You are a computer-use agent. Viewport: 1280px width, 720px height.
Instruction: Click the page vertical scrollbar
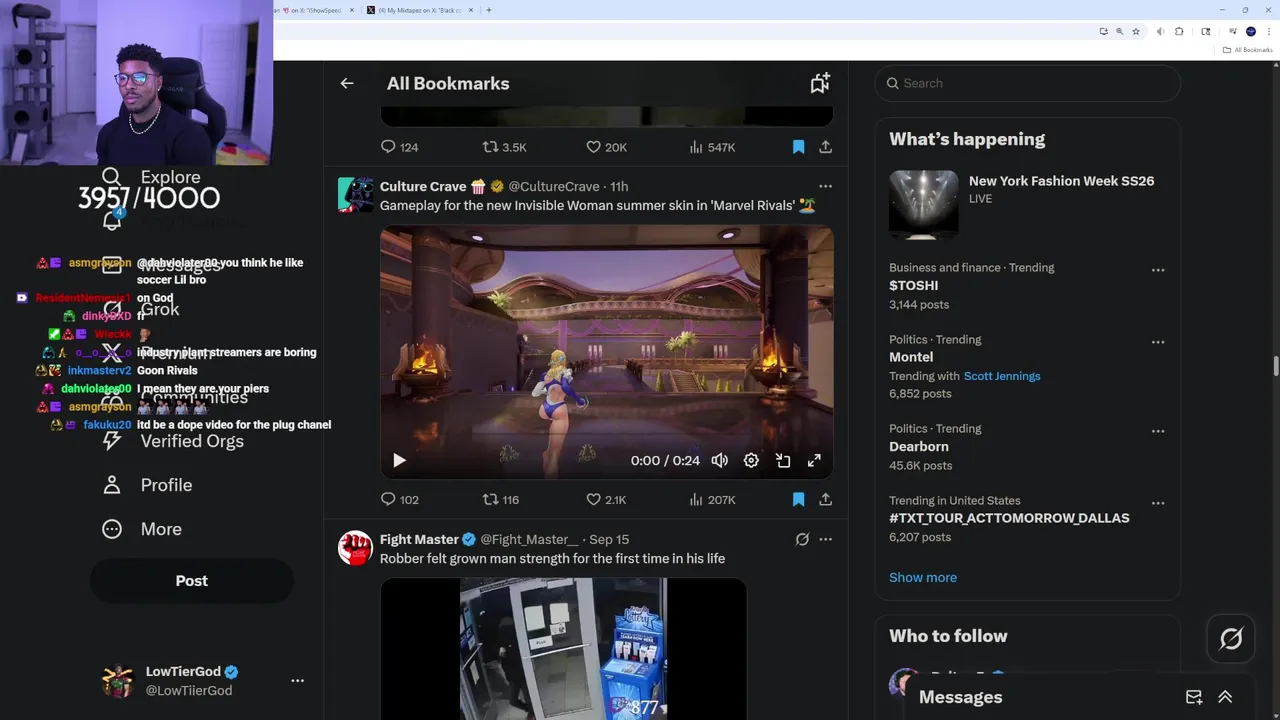pos(1276,366)
